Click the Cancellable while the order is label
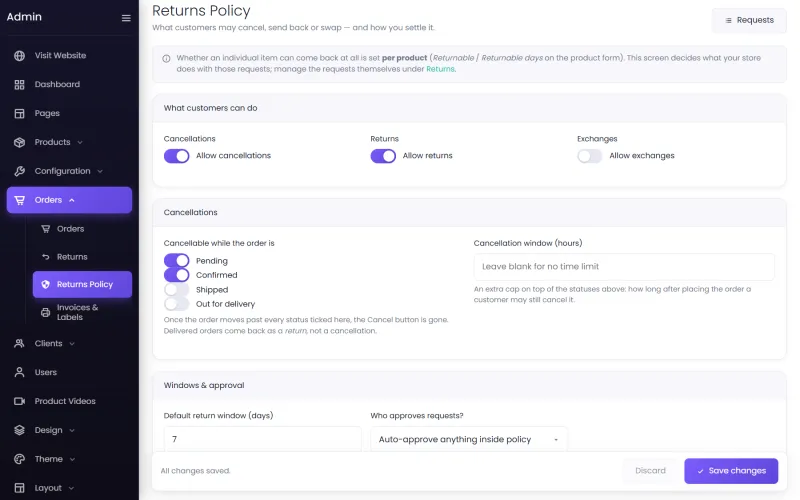800x500 pixels. coord(219,243)
